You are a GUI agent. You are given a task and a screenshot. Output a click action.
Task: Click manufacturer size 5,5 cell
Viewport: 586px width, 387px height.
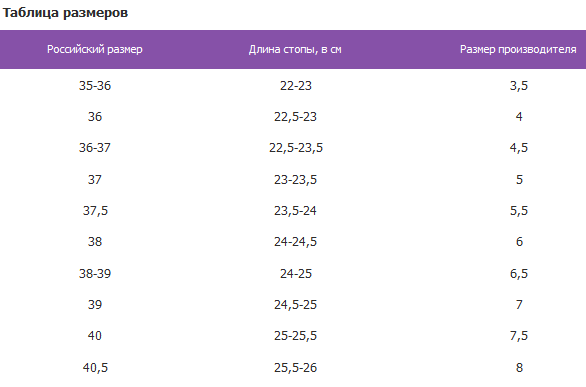click(x=519, y=211)
